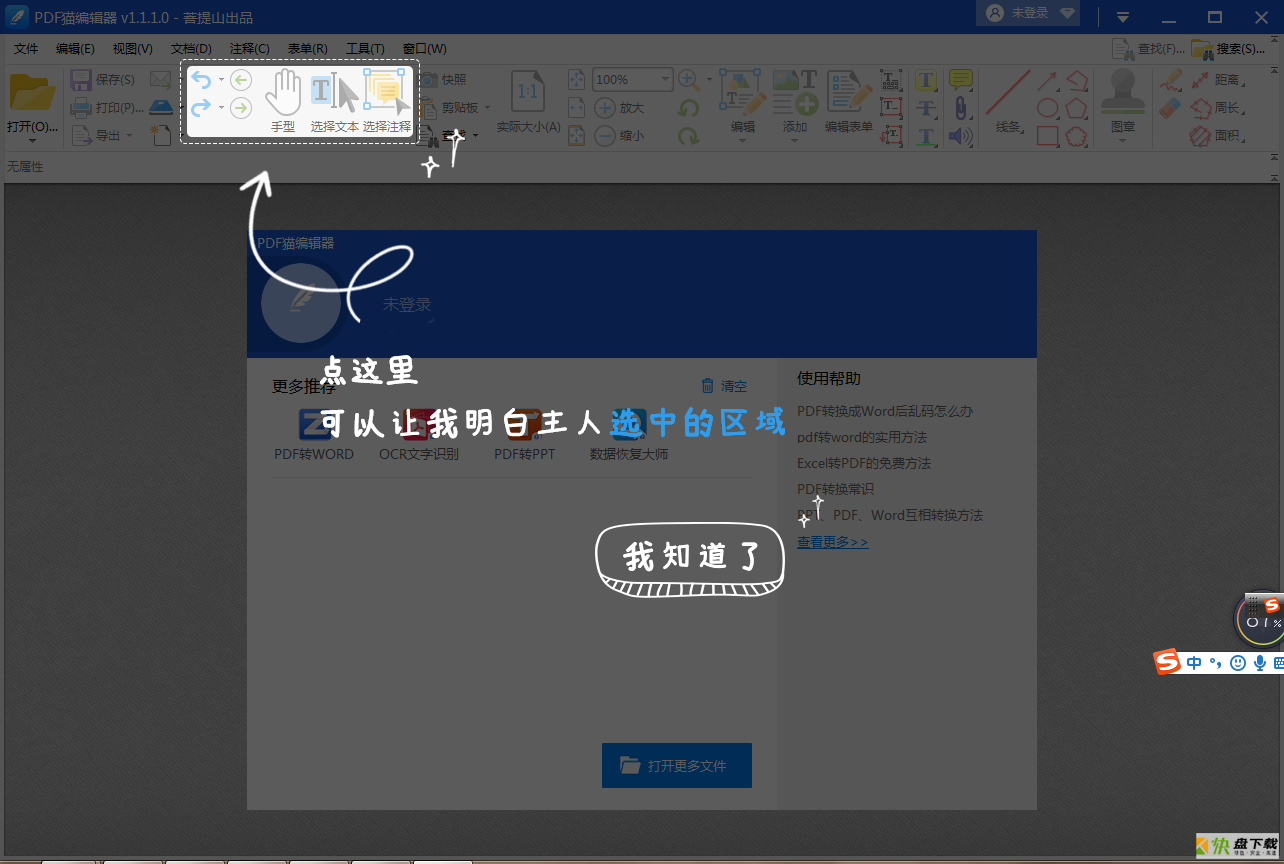The height and width of the screenshot is (864, 1284).
Task: Open the Window 窗口(W) menu
Action: click(x=425, y=49)
